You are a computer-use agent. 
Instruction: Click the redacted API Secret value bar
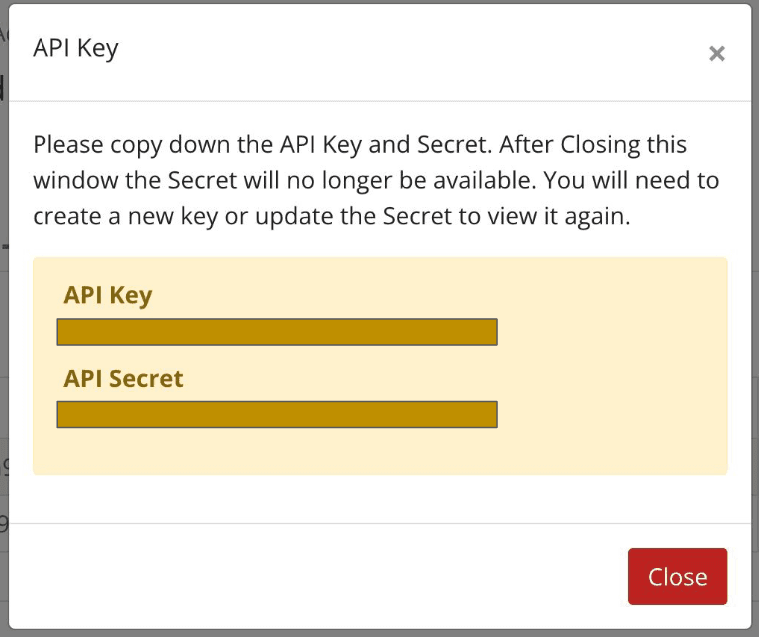point(277,414)
